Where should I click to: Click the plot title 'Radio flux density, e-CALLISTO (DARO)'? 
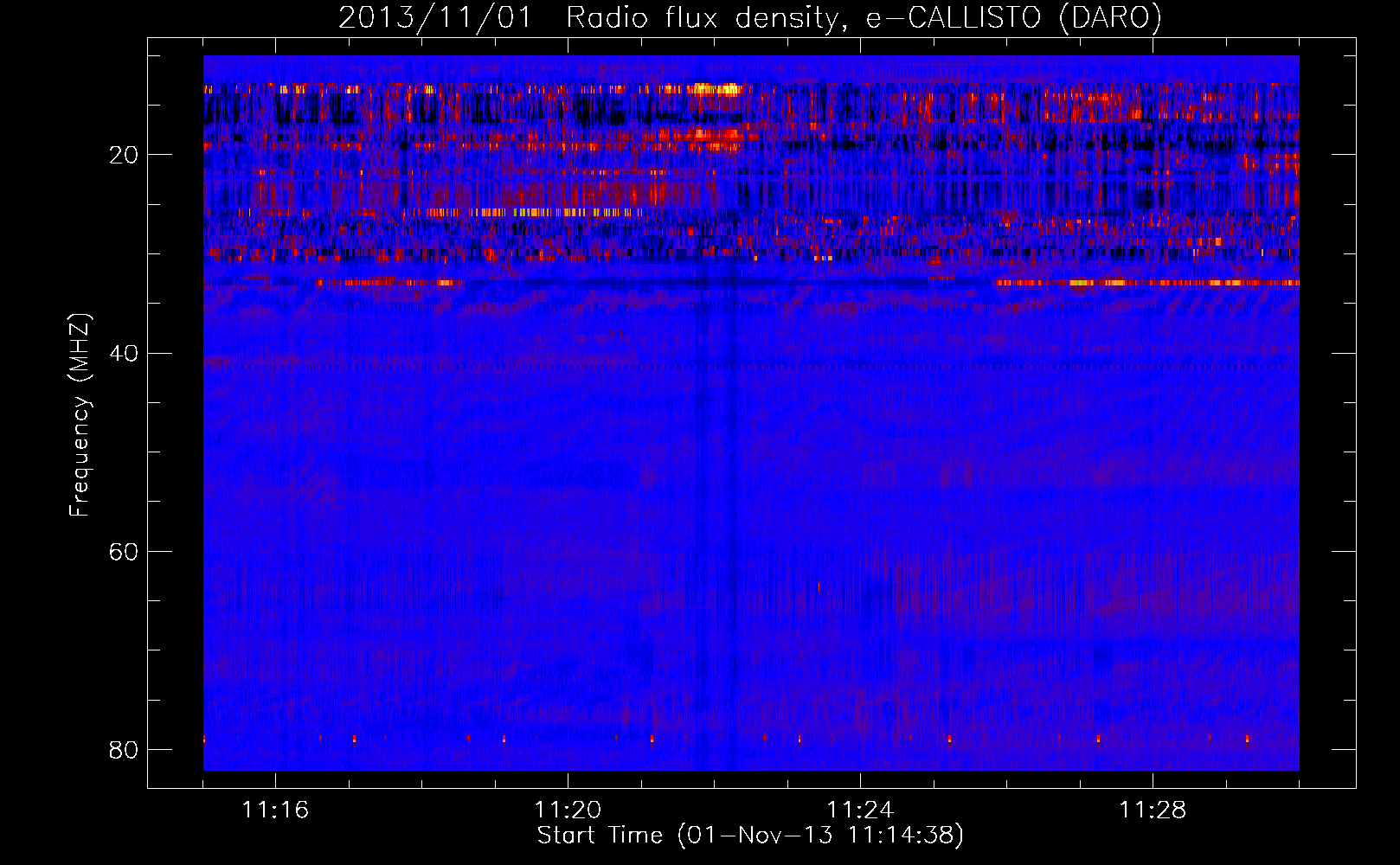864,17
